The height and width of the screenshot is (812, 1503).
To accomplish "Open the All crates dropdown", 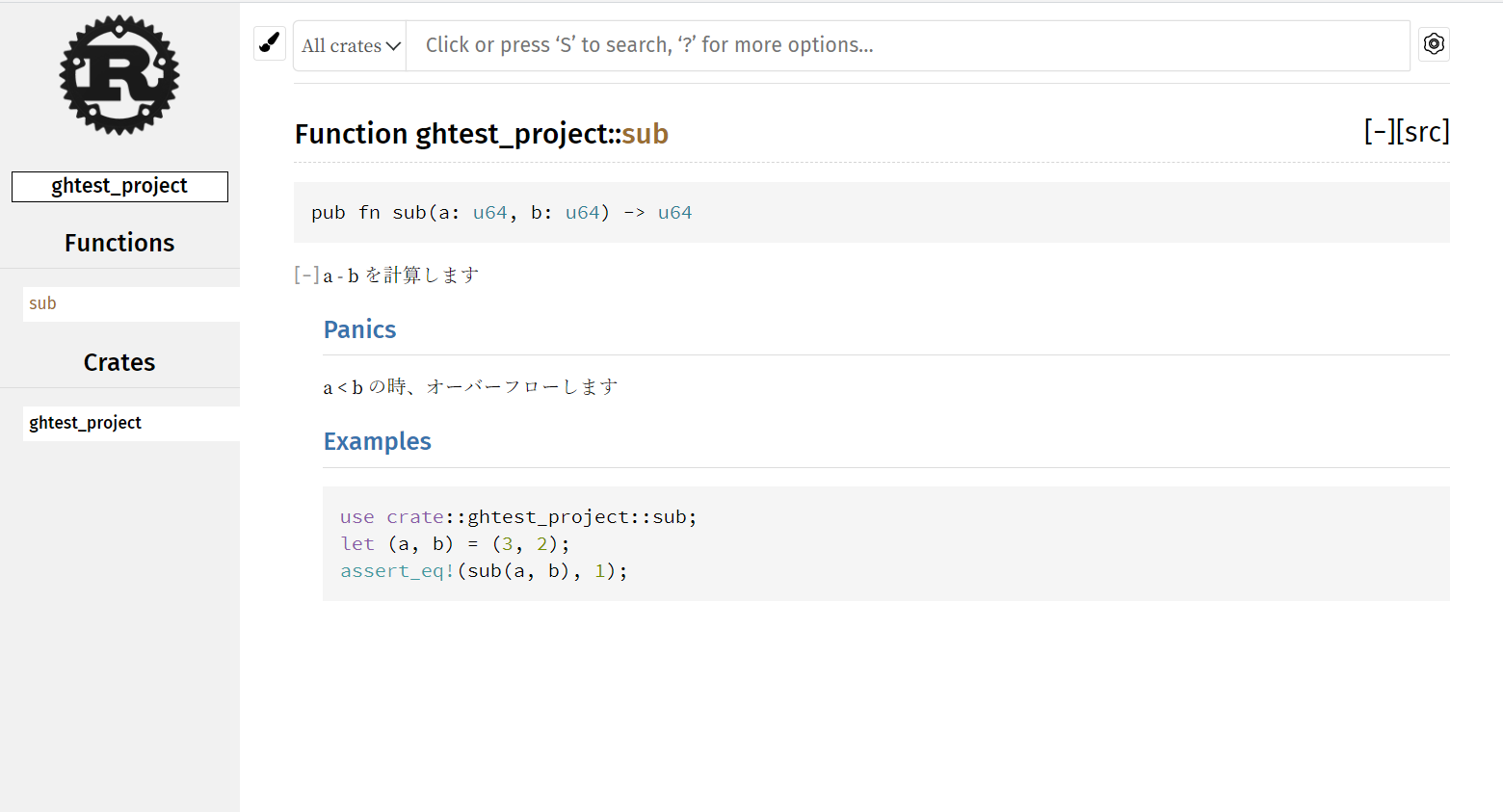I will pos(349,44).
